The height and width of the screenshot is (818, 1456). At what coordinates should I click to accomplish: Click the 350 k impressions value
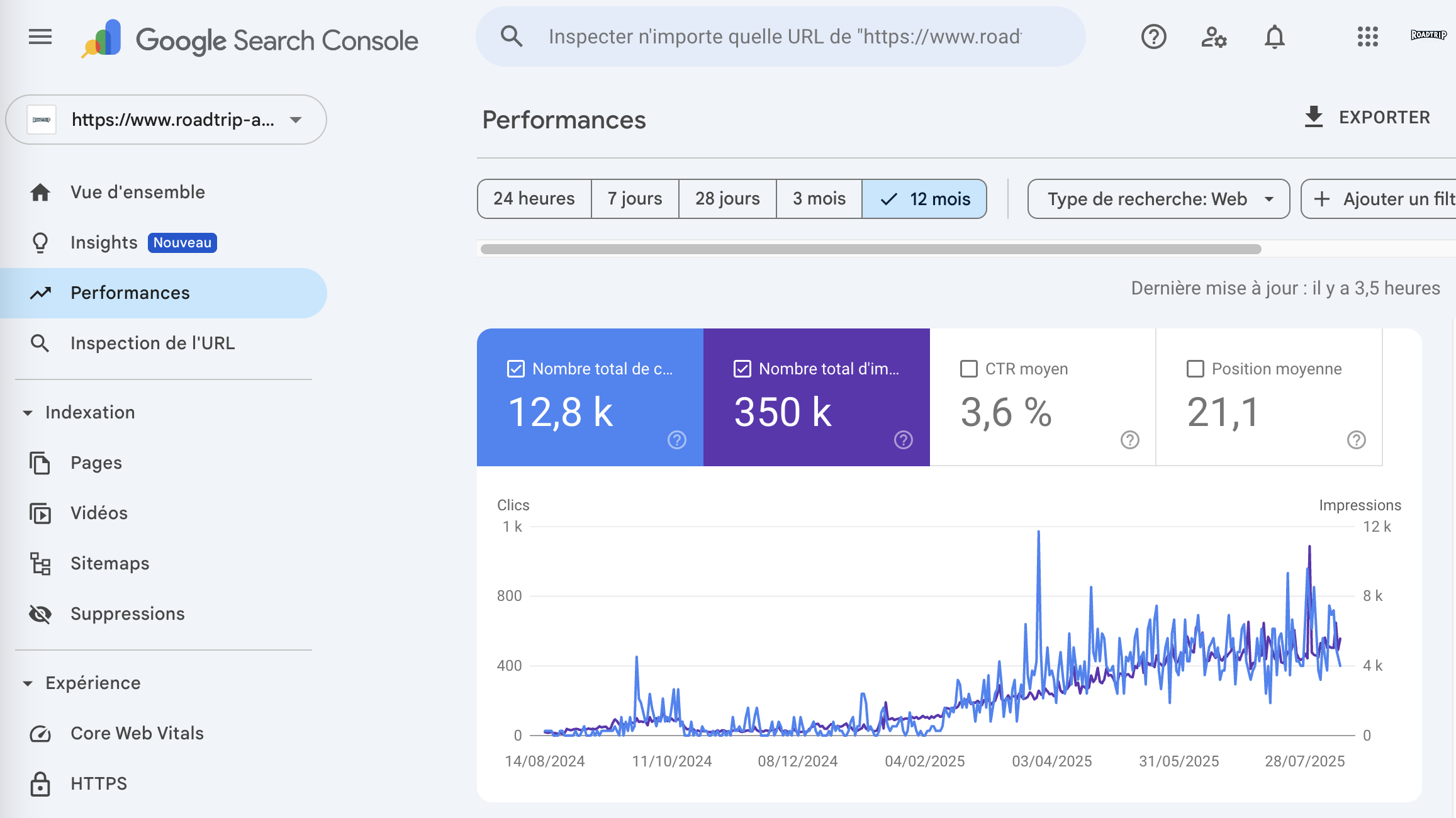[x=783, y=413]
